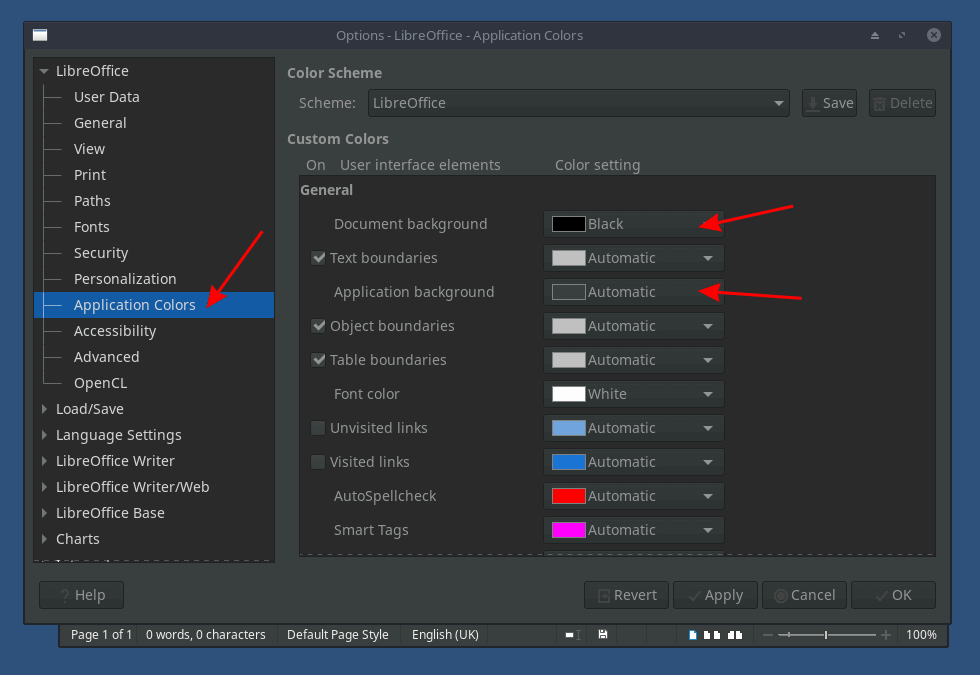Expand the LibreOffice Writer section

pyautogui.click(x=44, y=460)
